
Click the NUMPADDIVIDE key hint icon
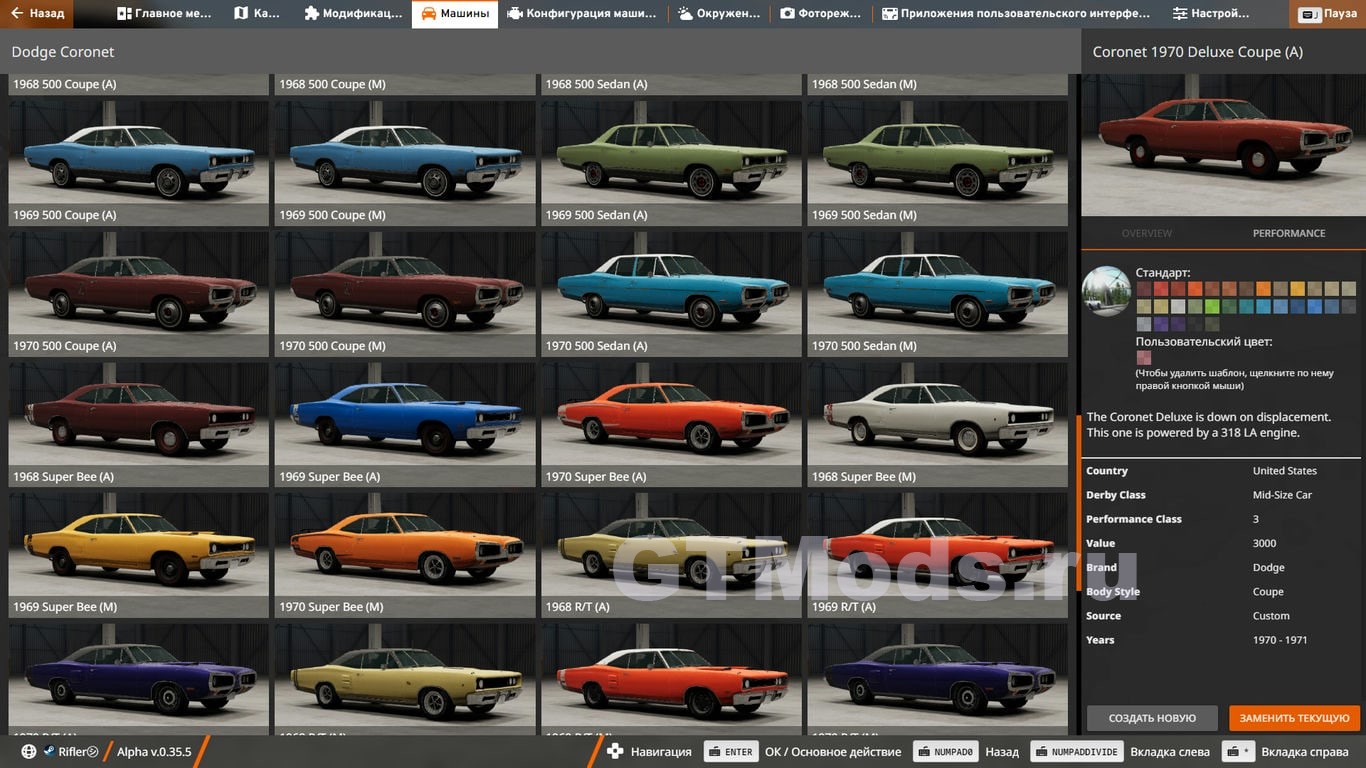[1076, 752]
